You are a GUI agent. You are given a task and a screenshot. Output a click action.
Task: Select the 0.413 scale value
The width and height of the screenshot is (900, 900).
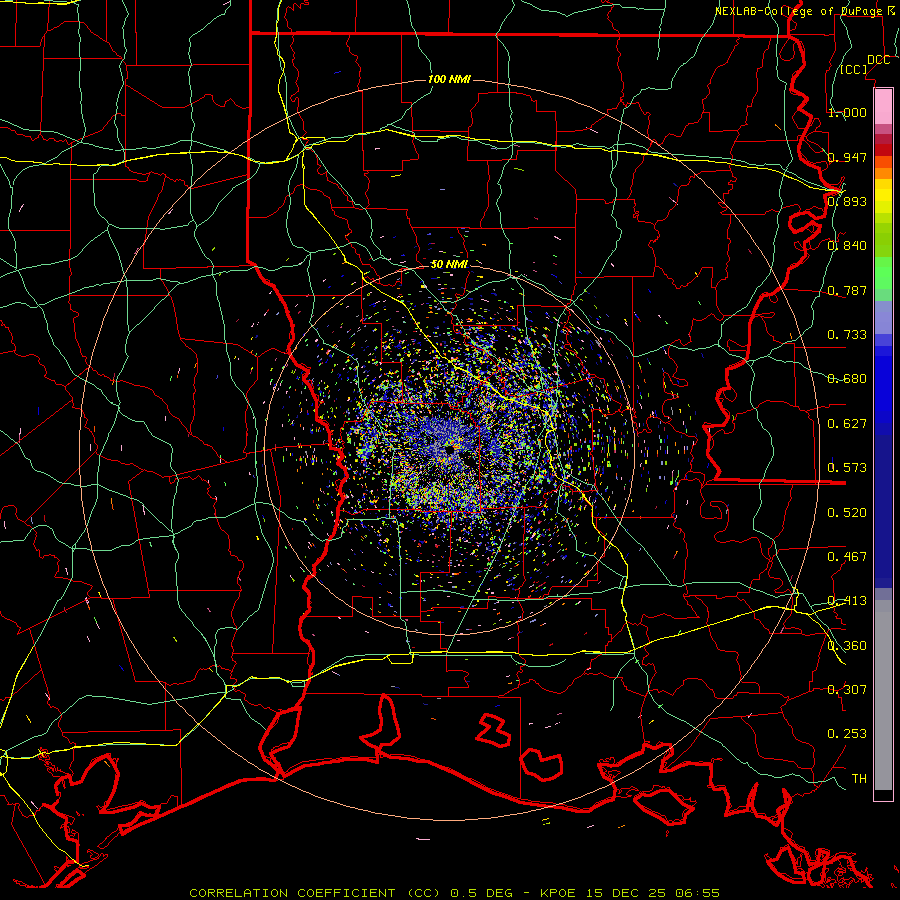(847, 601)
